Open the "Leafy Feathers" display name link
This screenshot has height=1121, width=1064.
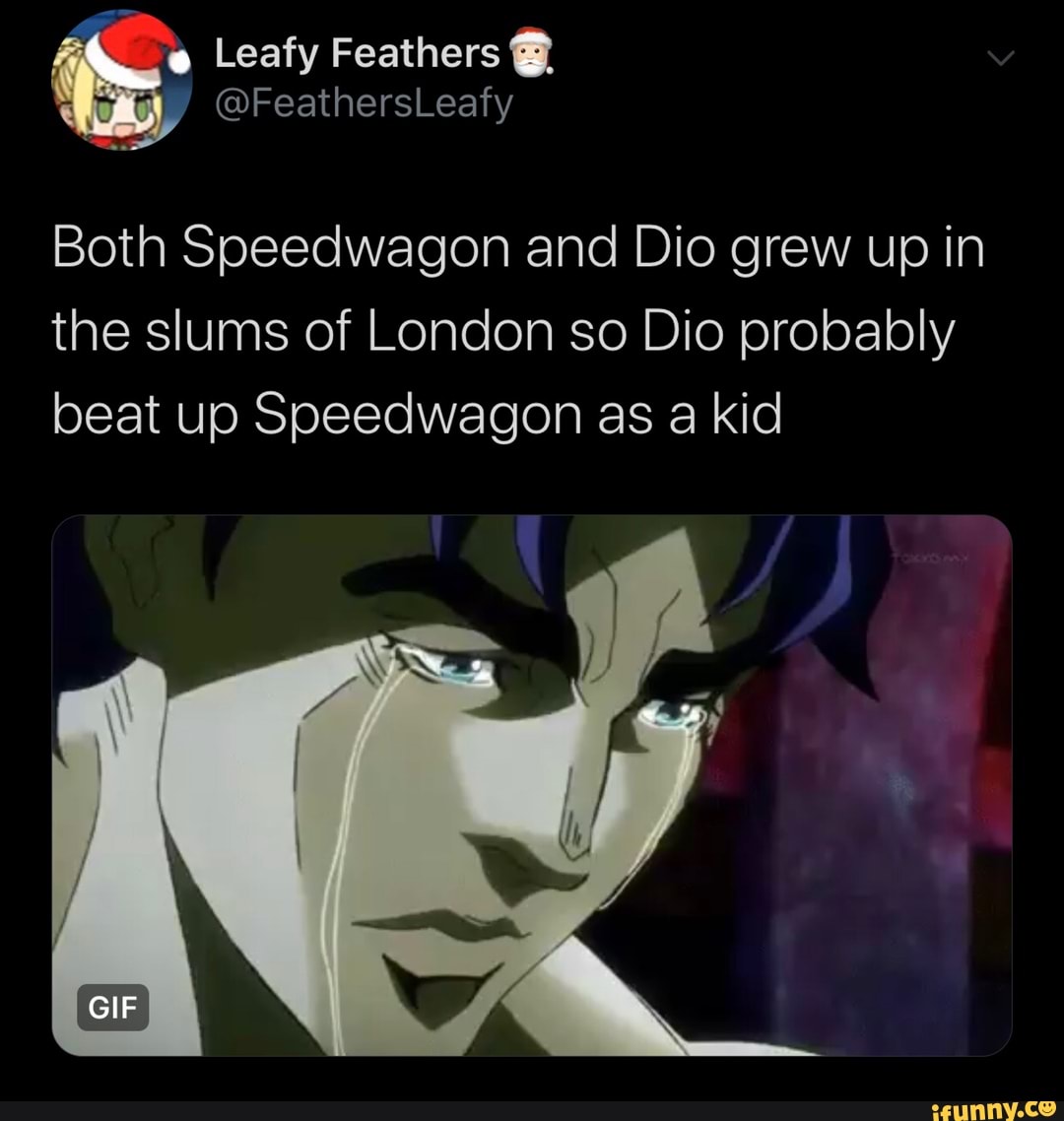[357, 53]
